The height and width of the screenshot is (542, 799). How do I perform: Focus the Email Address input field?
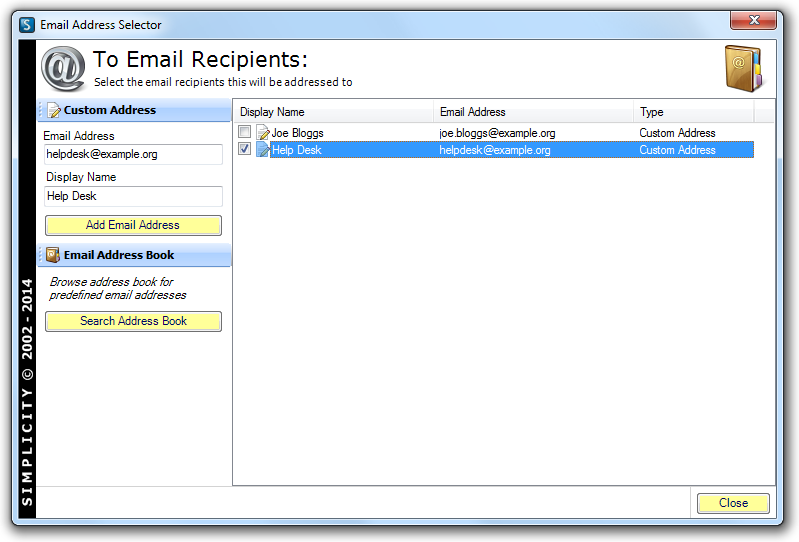(133, 155)
